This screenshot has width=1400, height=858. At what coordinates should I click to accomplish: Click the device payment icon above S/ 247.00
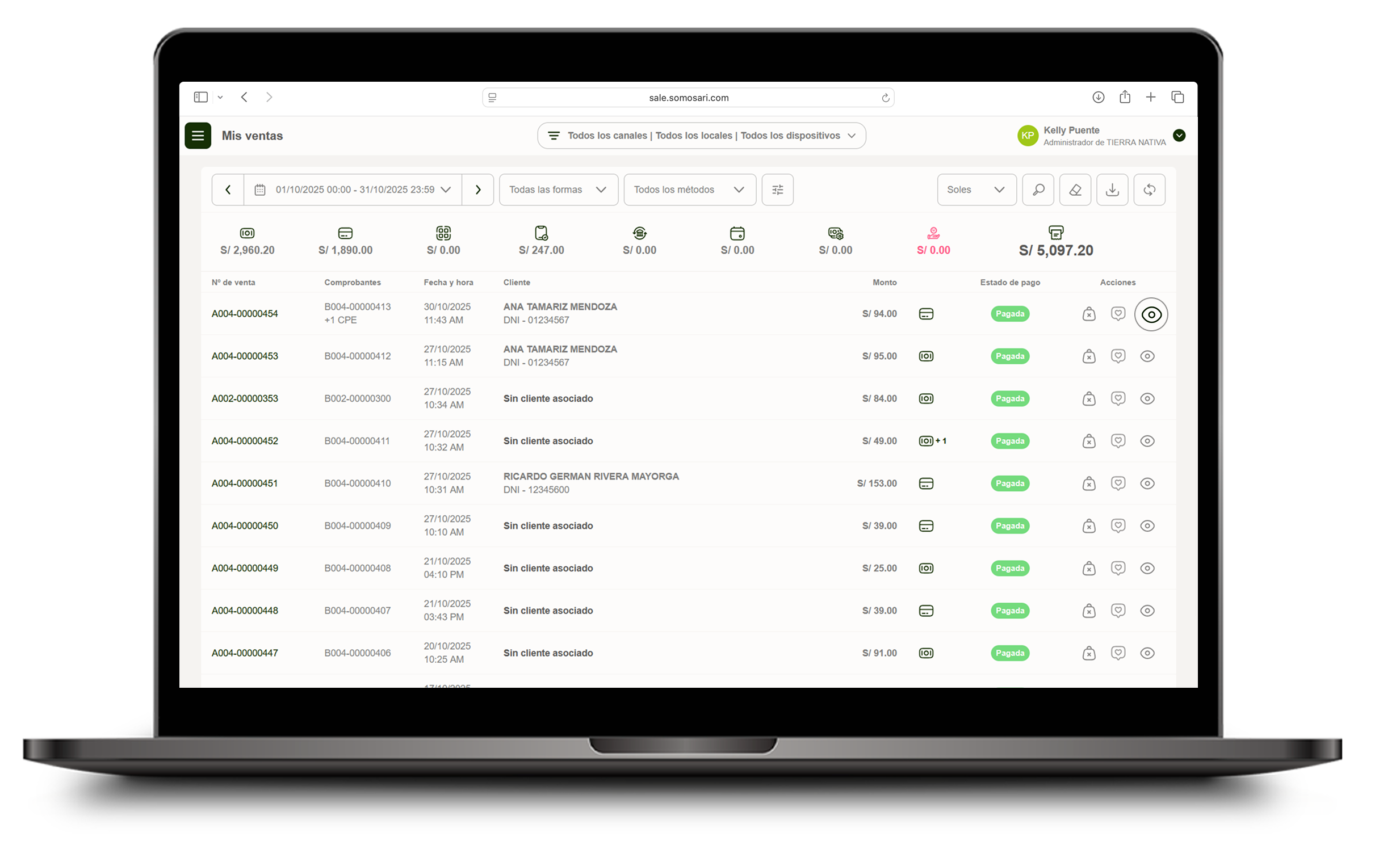click(542, 233)
